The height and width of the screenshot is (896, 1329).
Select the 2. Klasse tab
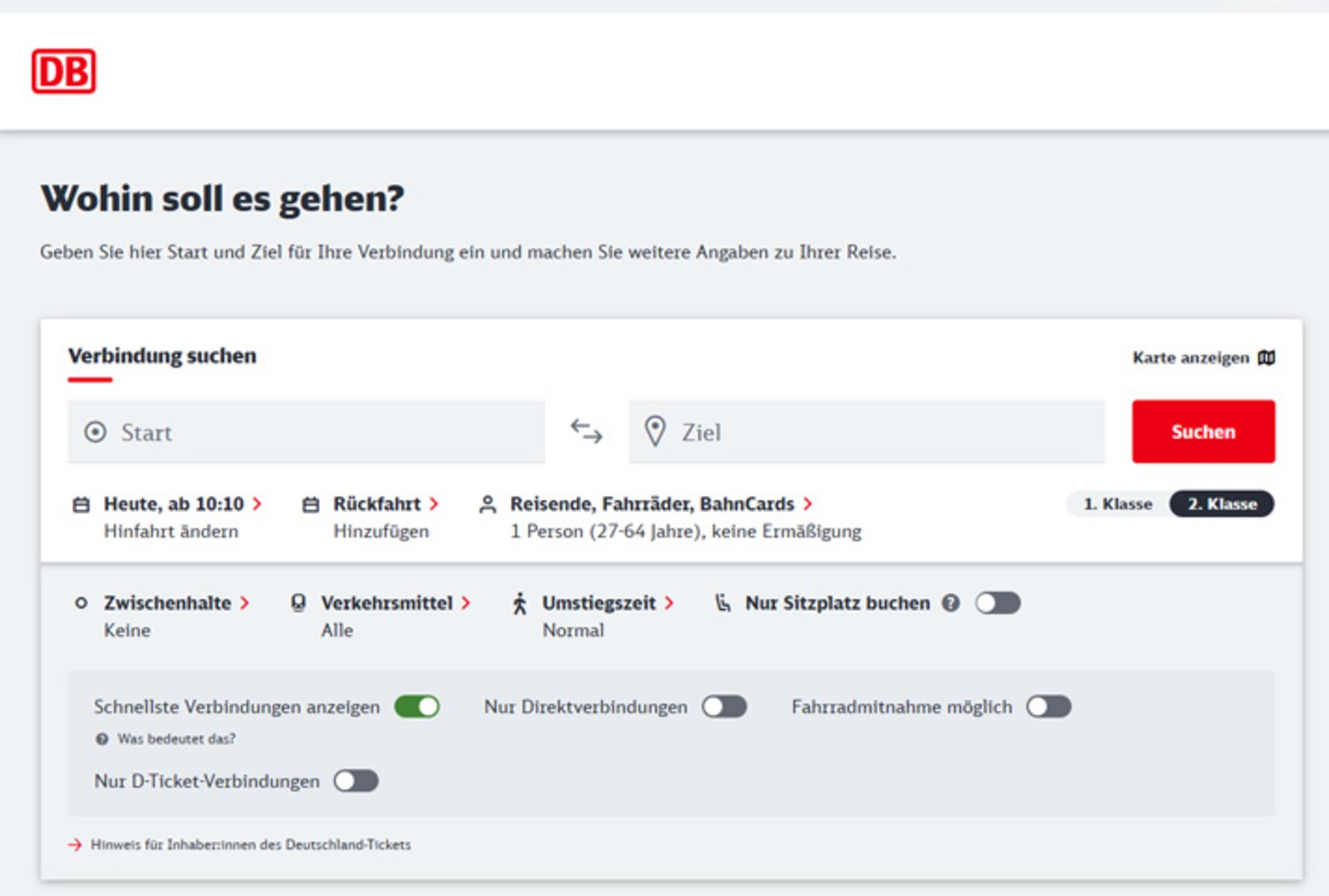click(x=1224, y=503)
